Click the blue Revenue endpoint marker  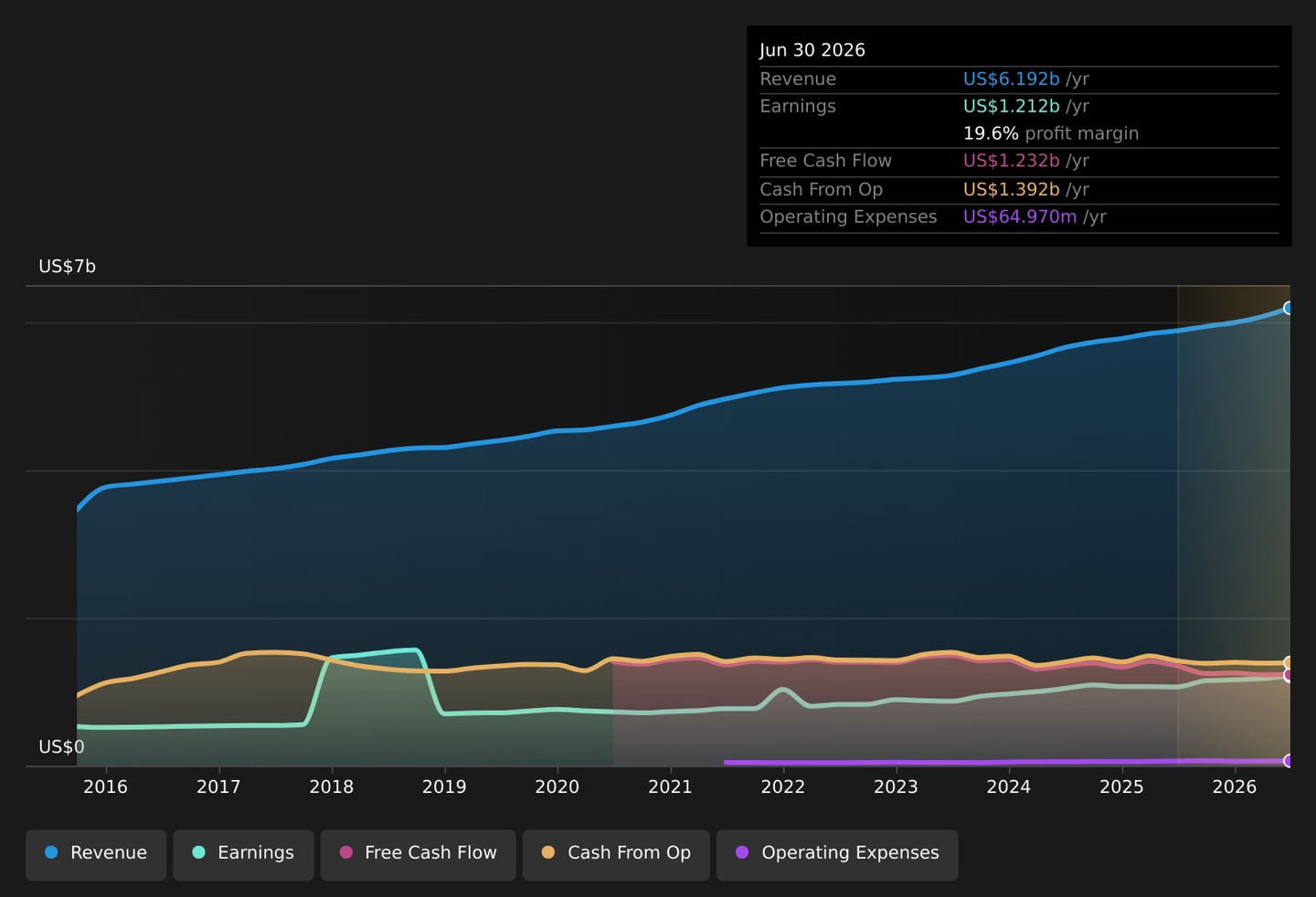(x=1289, y=308)
